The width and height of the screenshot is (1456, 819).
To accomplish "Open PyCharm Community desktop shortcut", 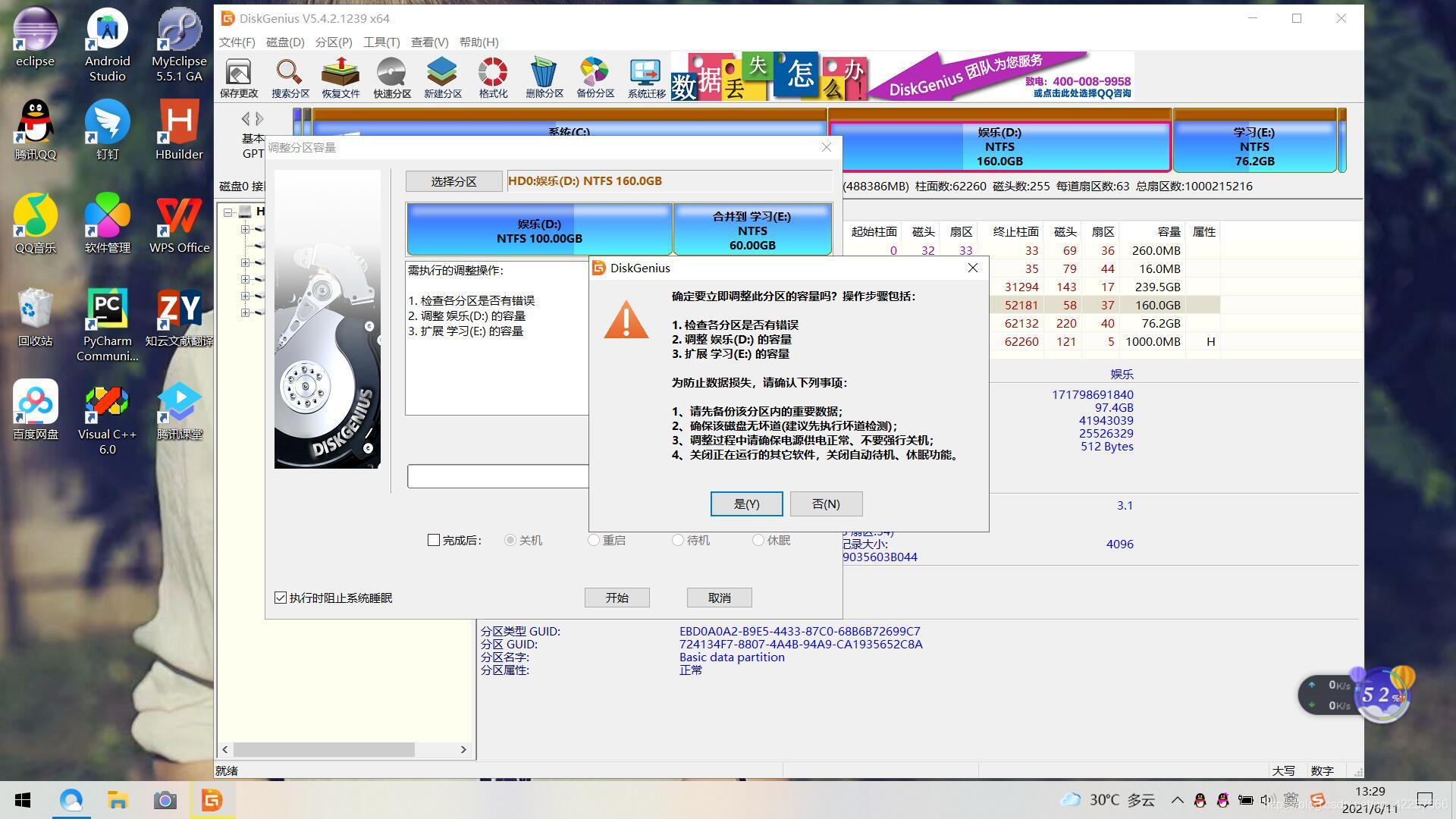I will pos(107,325).
